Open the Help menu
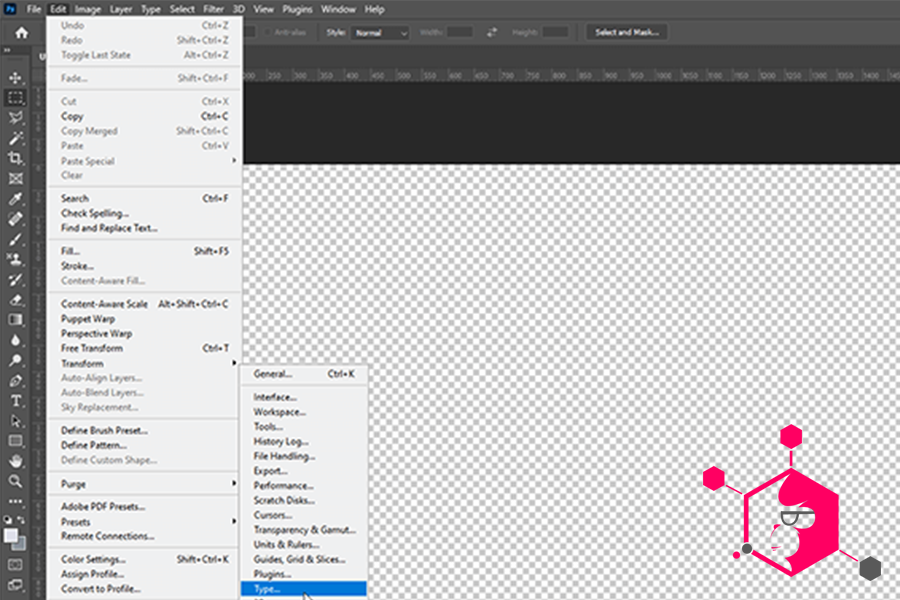 pos(374,9)
